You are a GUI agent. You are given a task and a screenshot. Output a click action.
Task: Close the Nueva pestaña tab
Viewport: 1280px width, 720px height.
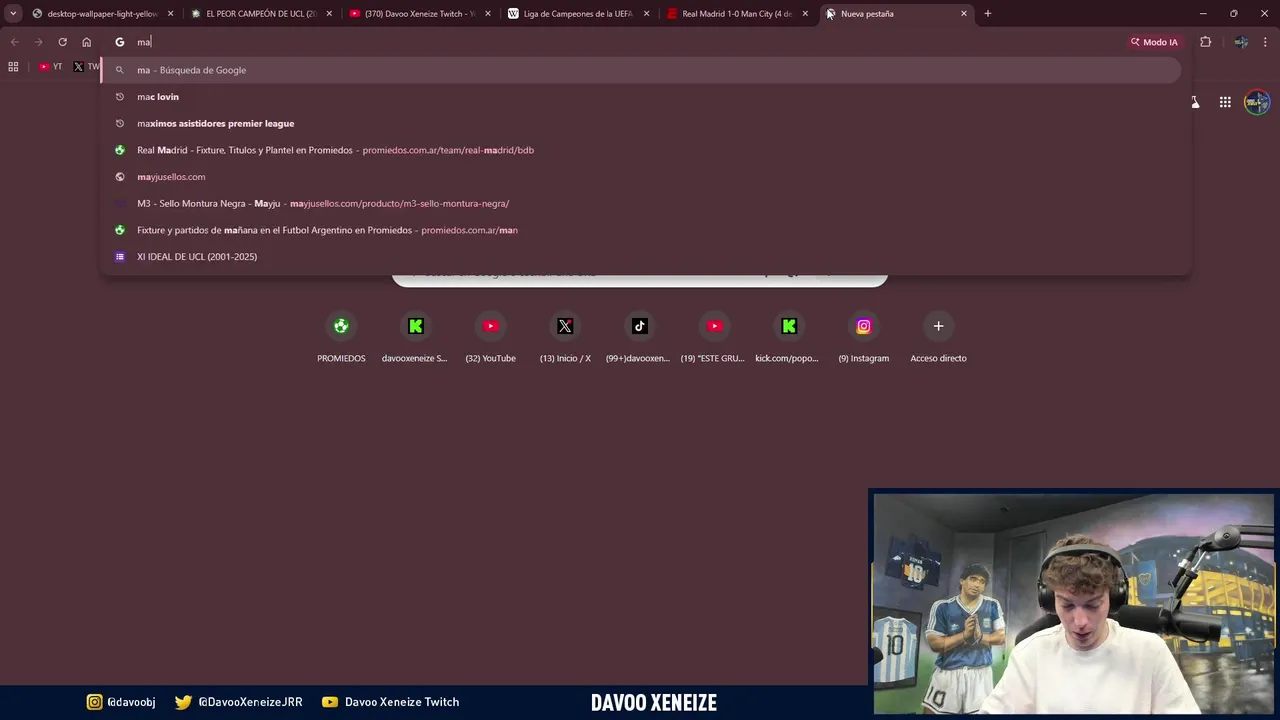[x=964, y=14]
